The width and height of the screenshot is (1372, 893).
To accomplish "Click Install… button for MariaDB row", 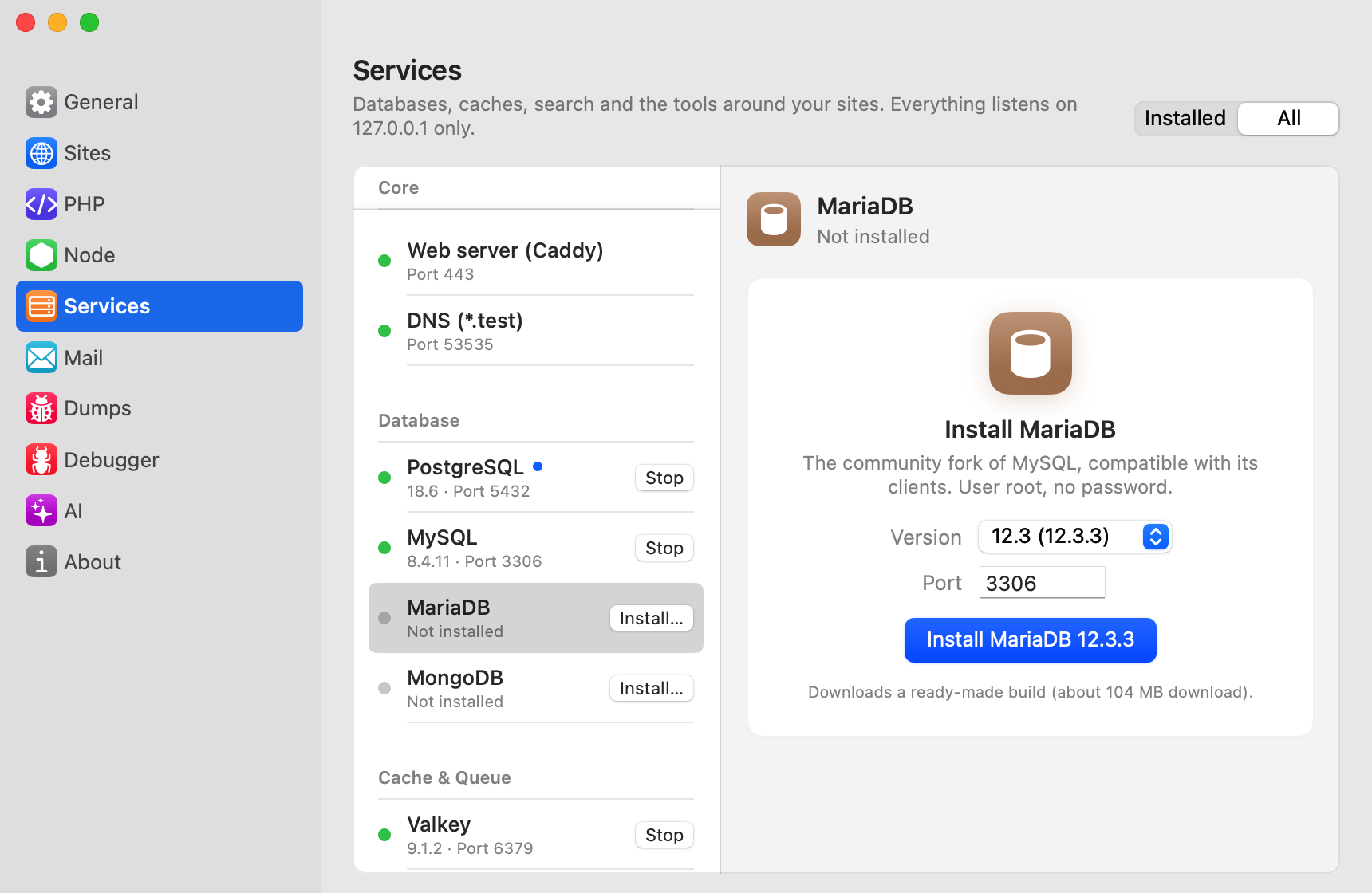I will (x=652, y=618).
